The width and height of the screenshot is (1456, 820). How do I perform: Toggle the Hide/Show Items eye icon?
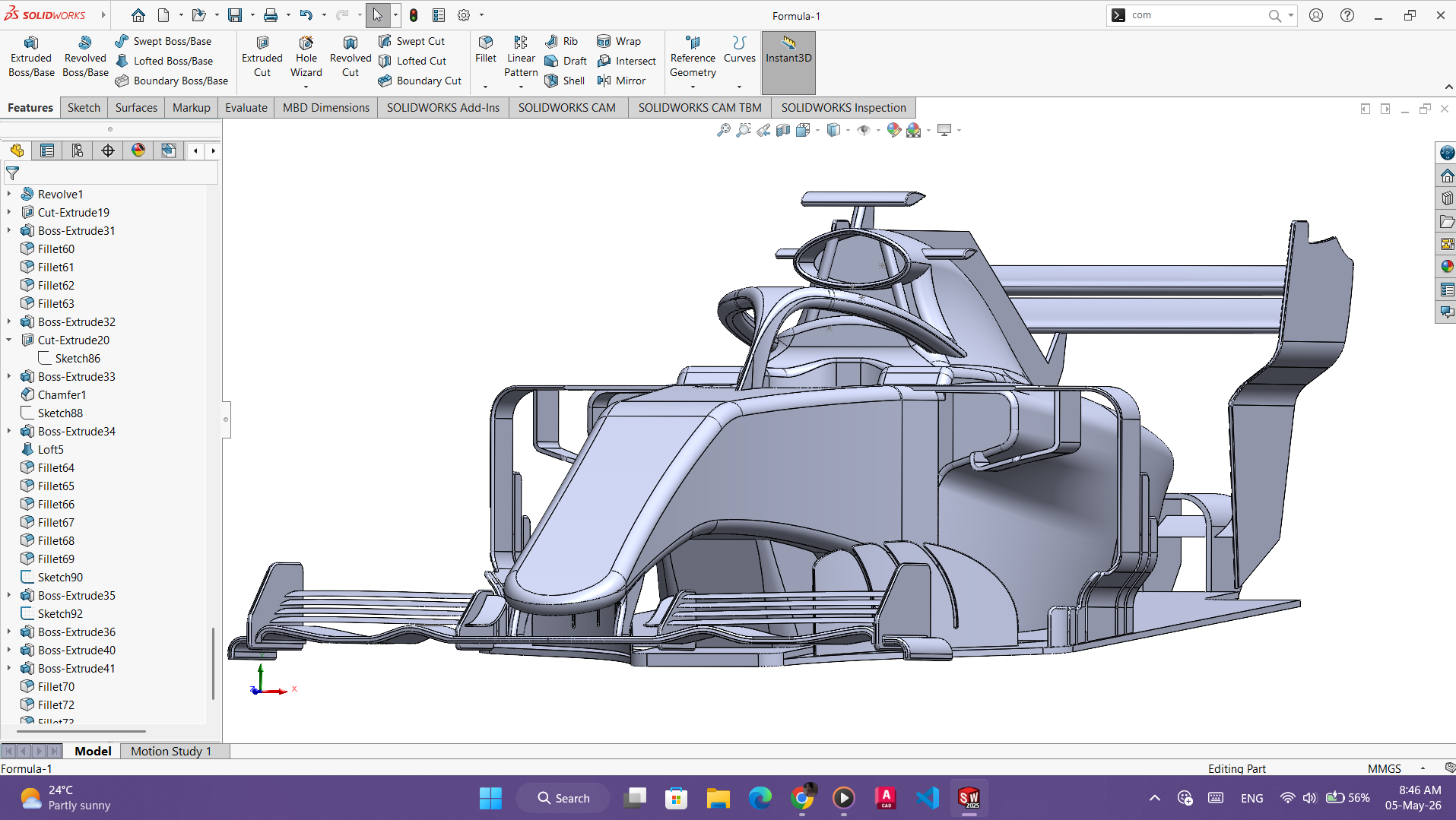(x=864, y=130)
